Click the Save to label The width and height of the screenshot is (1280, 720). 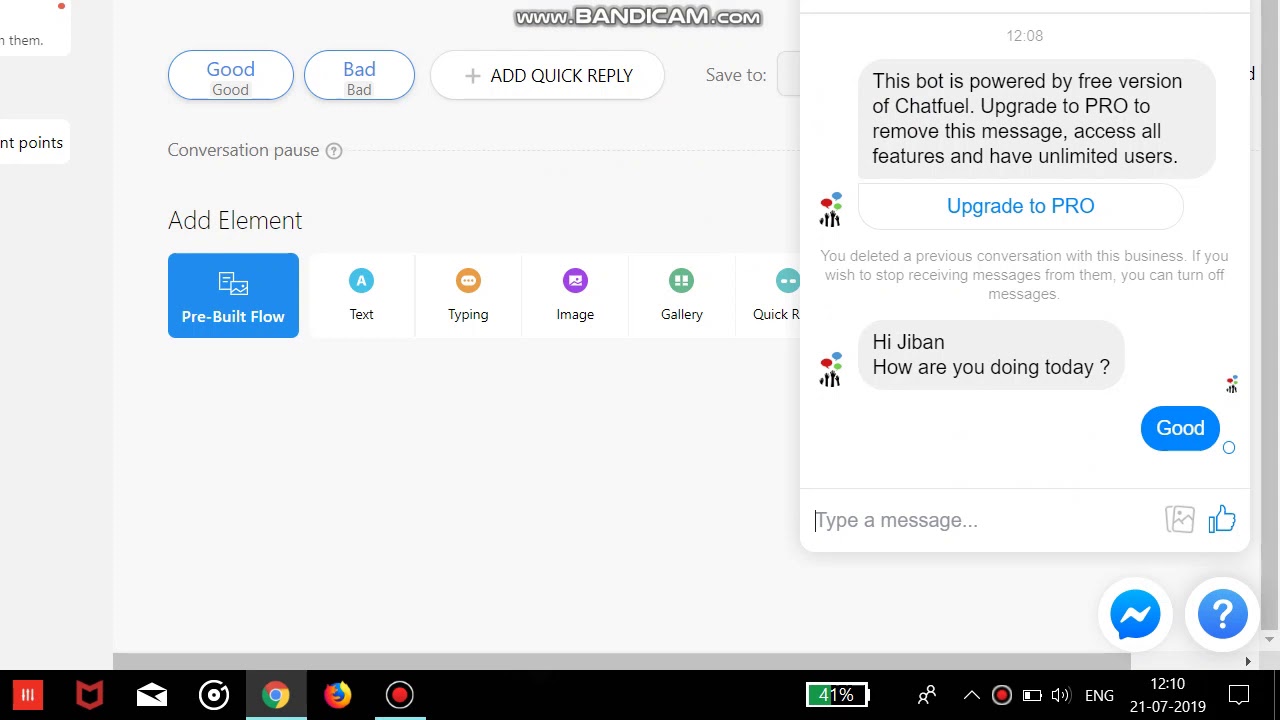coord(736,75)
